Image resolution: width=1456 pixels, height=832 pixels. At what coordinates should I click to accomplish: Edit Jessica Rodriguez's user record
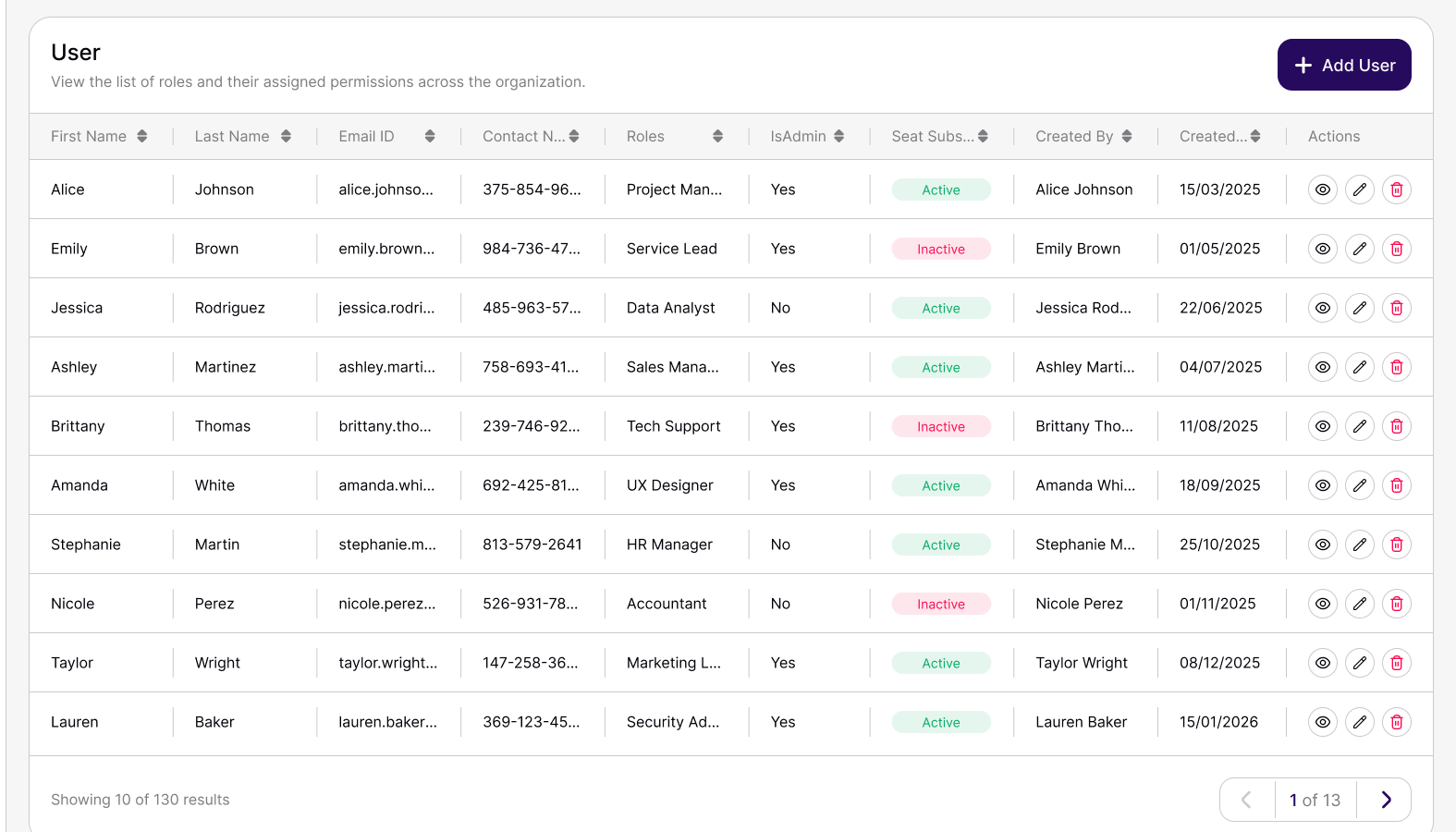1360,308
